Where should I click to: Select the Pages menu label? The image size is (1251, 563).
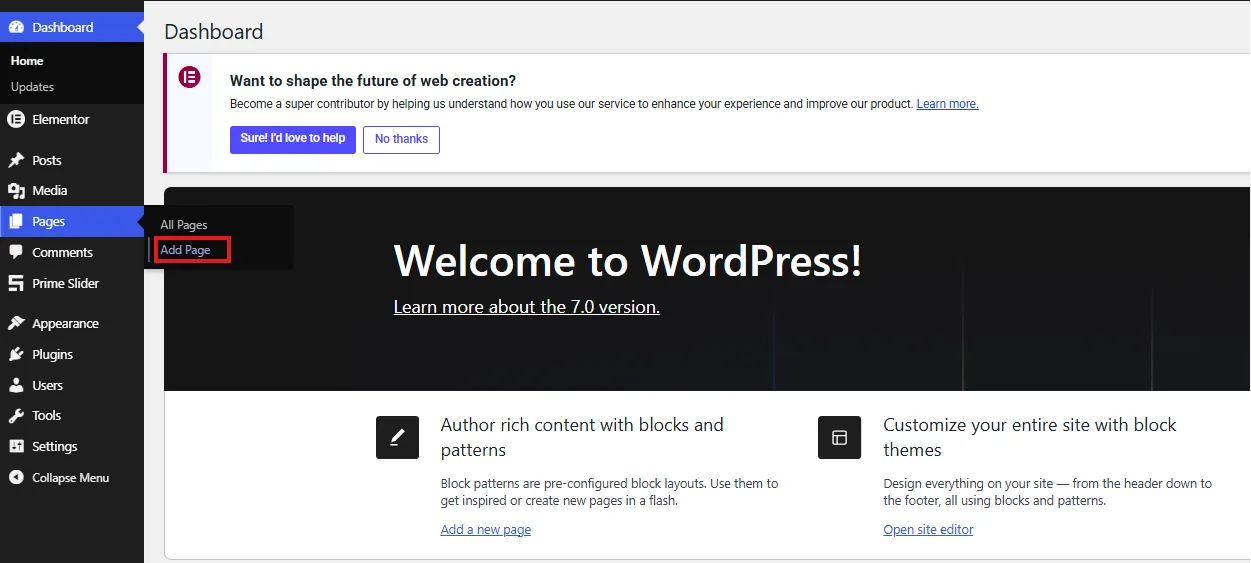(48, 222)
